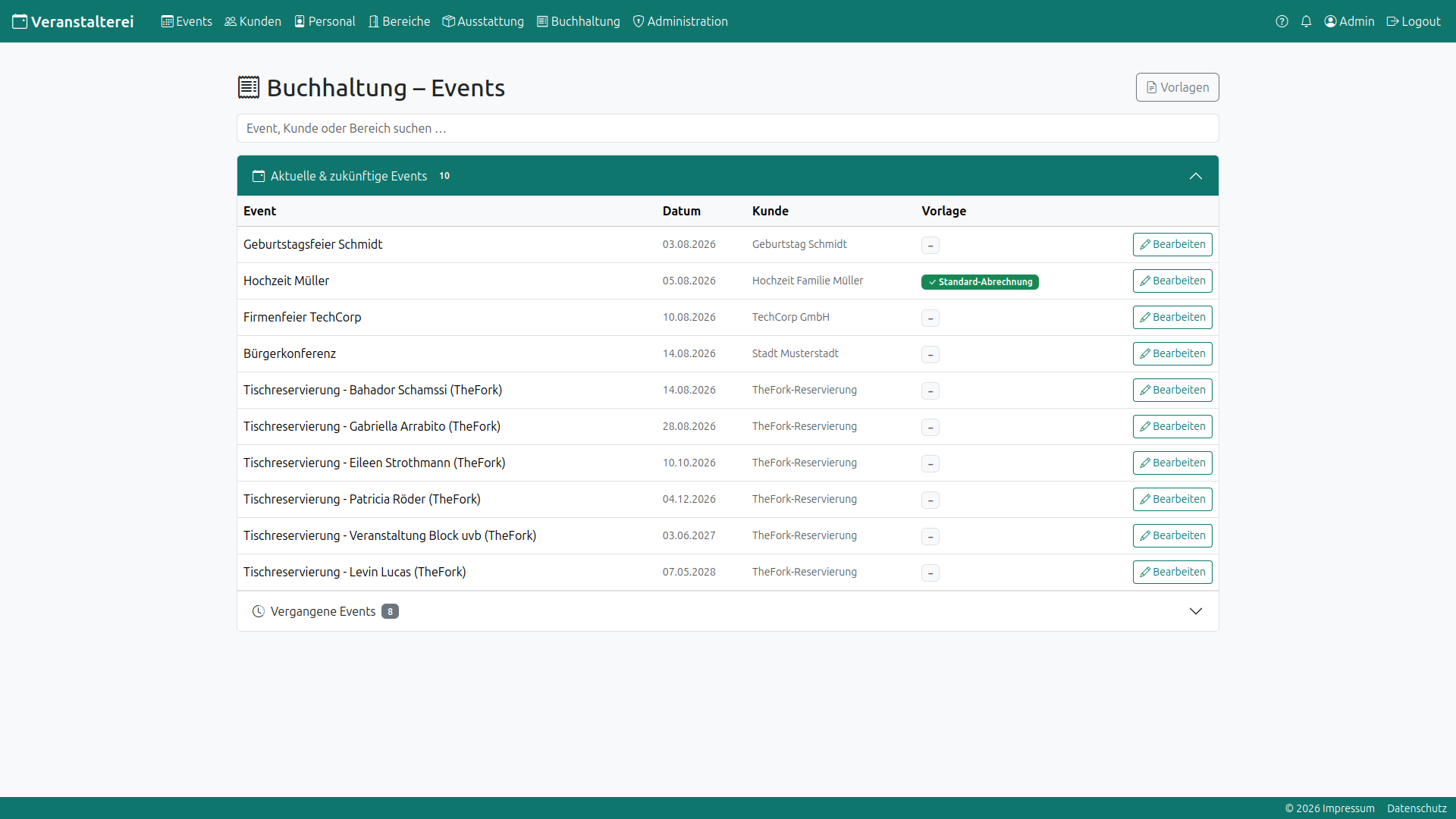The width and height of the screenshot is (1456, 819).
Task: Open the Vorlagen templates button
Action: pos(1177,87)
